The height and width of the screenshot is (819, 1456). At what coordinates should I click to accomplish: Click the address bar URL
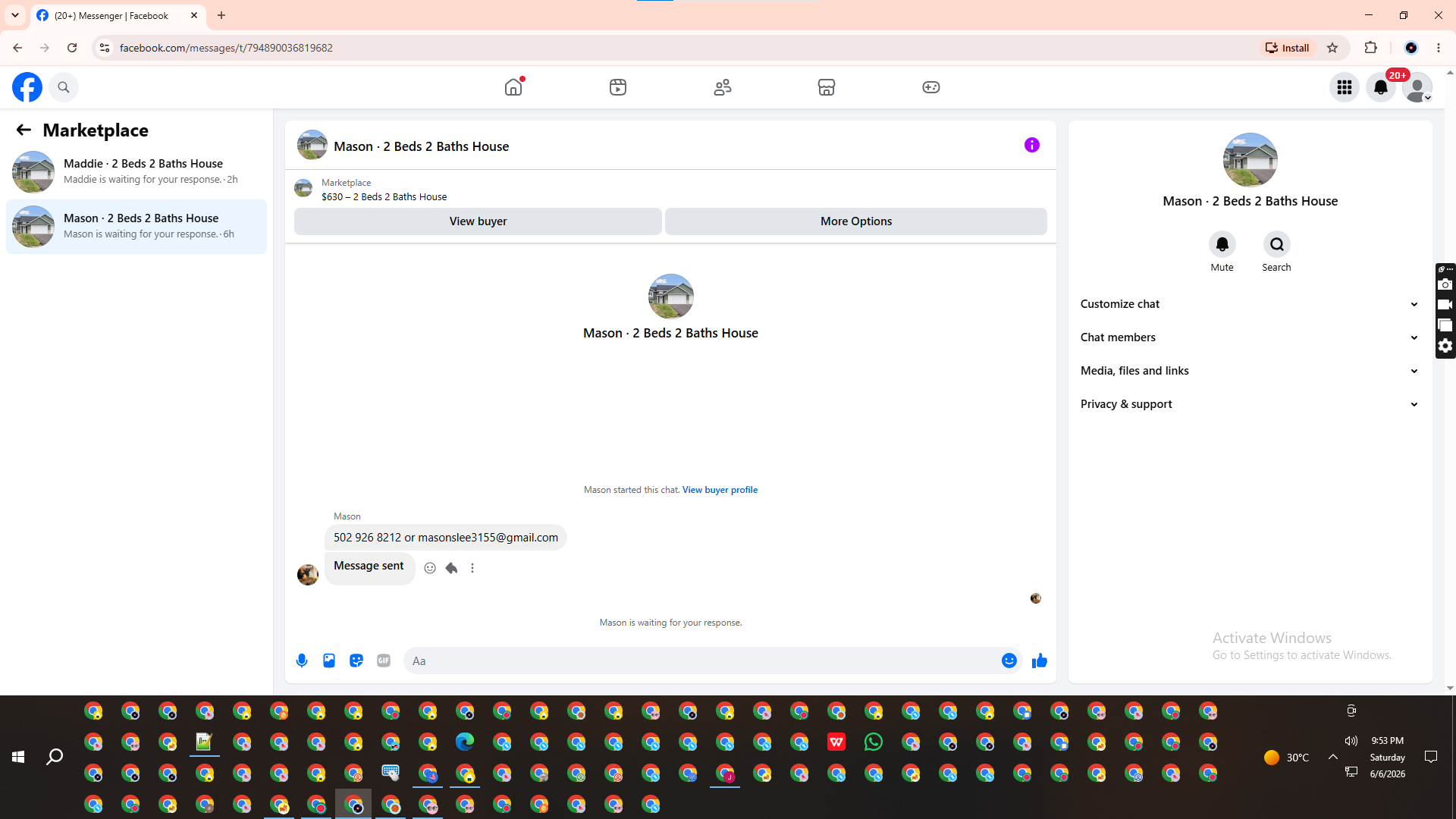(226, 48)
